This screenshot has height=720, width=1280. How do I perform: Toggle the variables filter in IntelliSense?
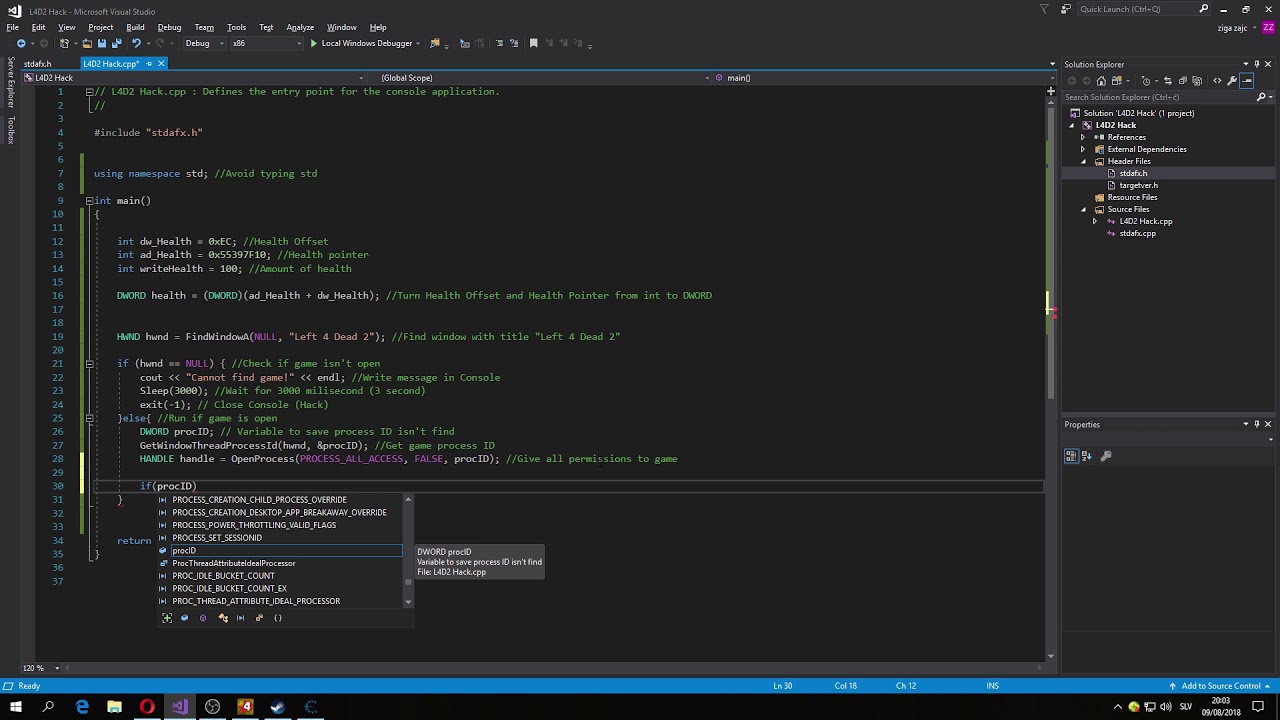(184, 618)
